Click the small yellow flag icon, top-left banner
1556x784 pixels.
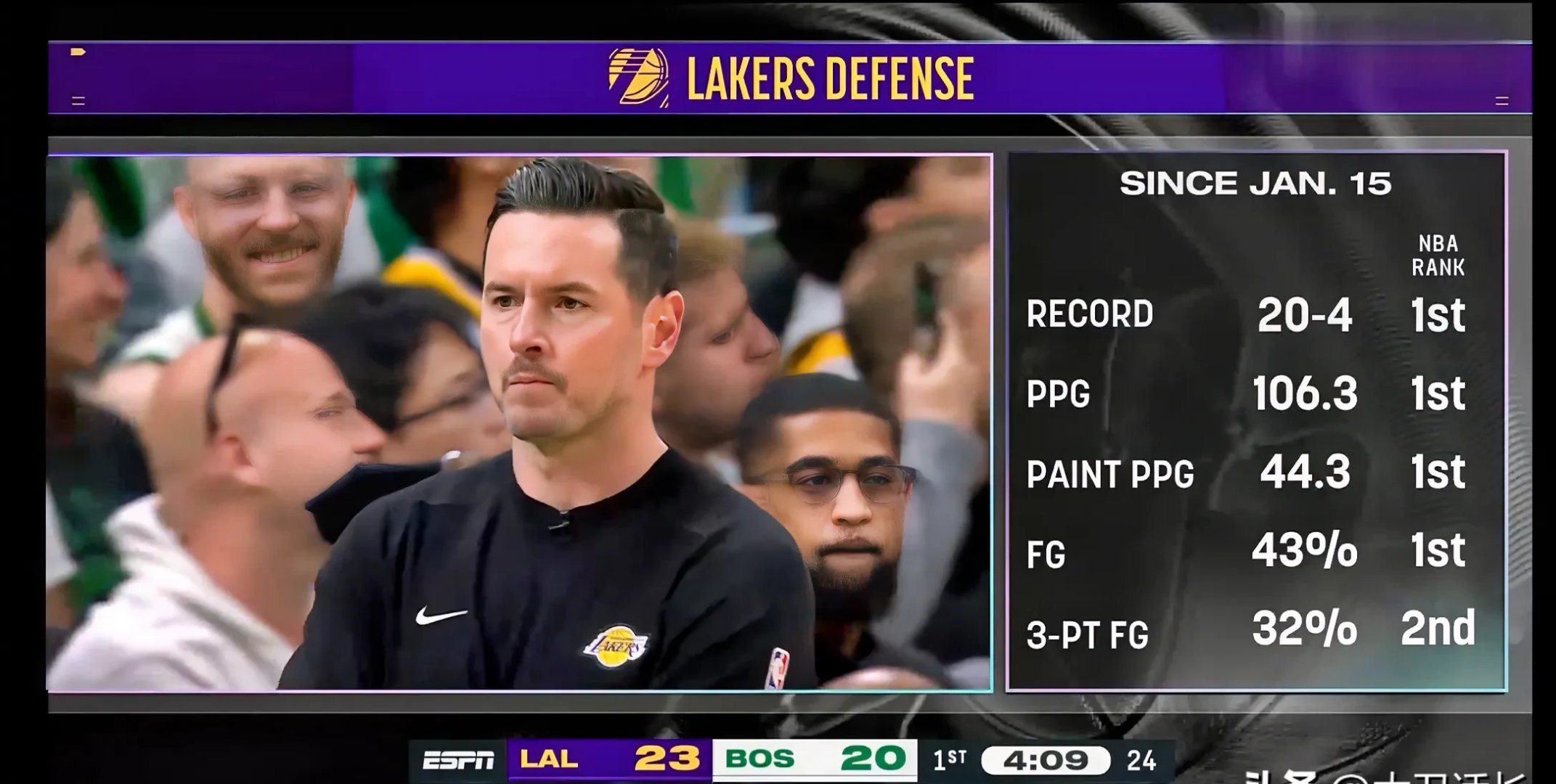[x=78, y=52]
